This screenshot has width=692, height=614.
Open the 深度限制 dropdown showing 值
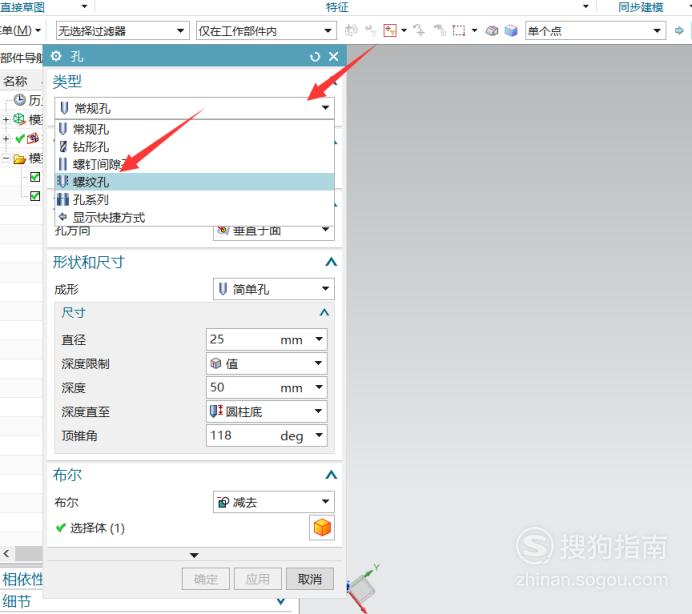(267, 363)
